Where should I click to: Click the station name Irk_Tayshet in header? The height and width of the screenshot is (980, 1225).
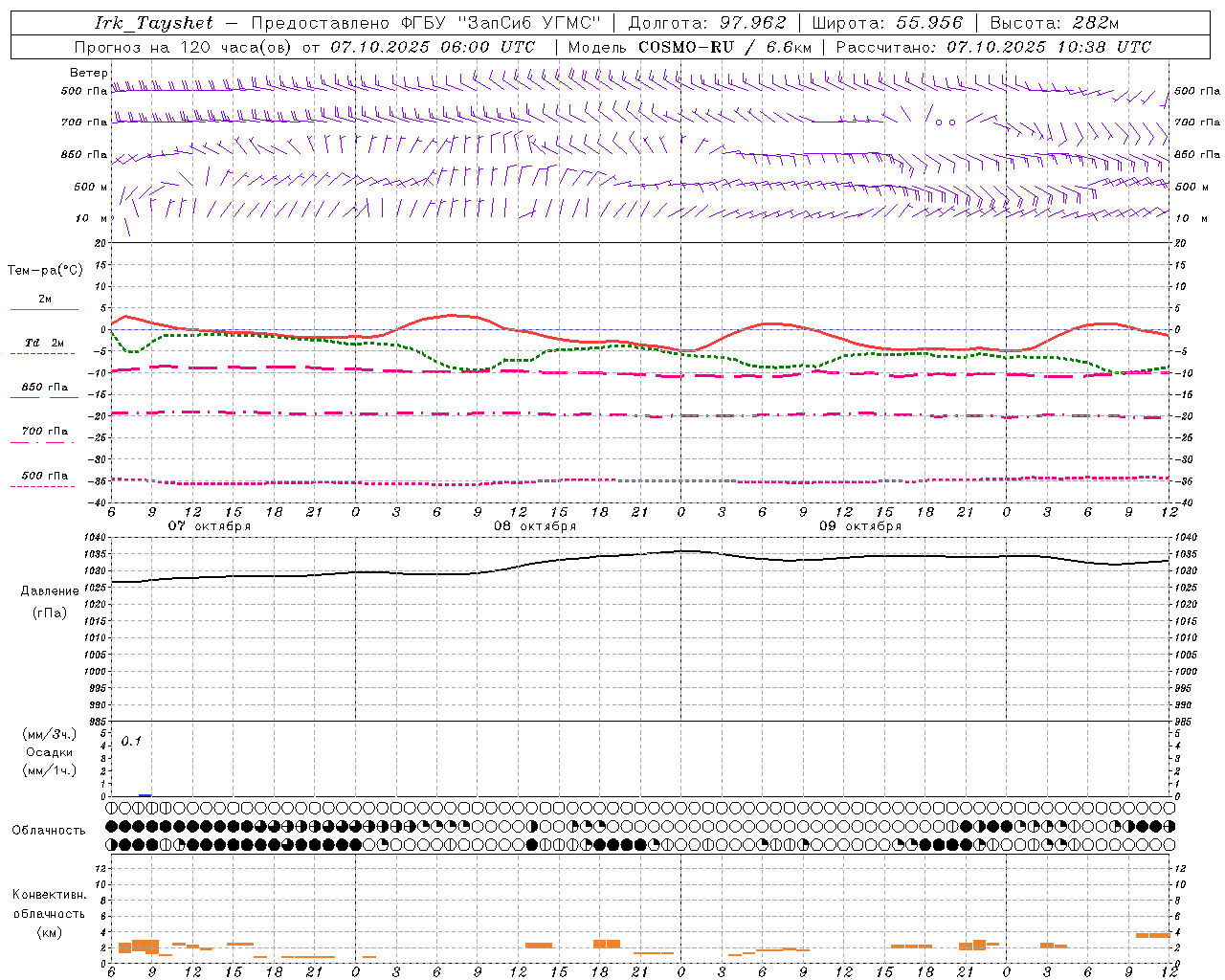click(154, 24)
